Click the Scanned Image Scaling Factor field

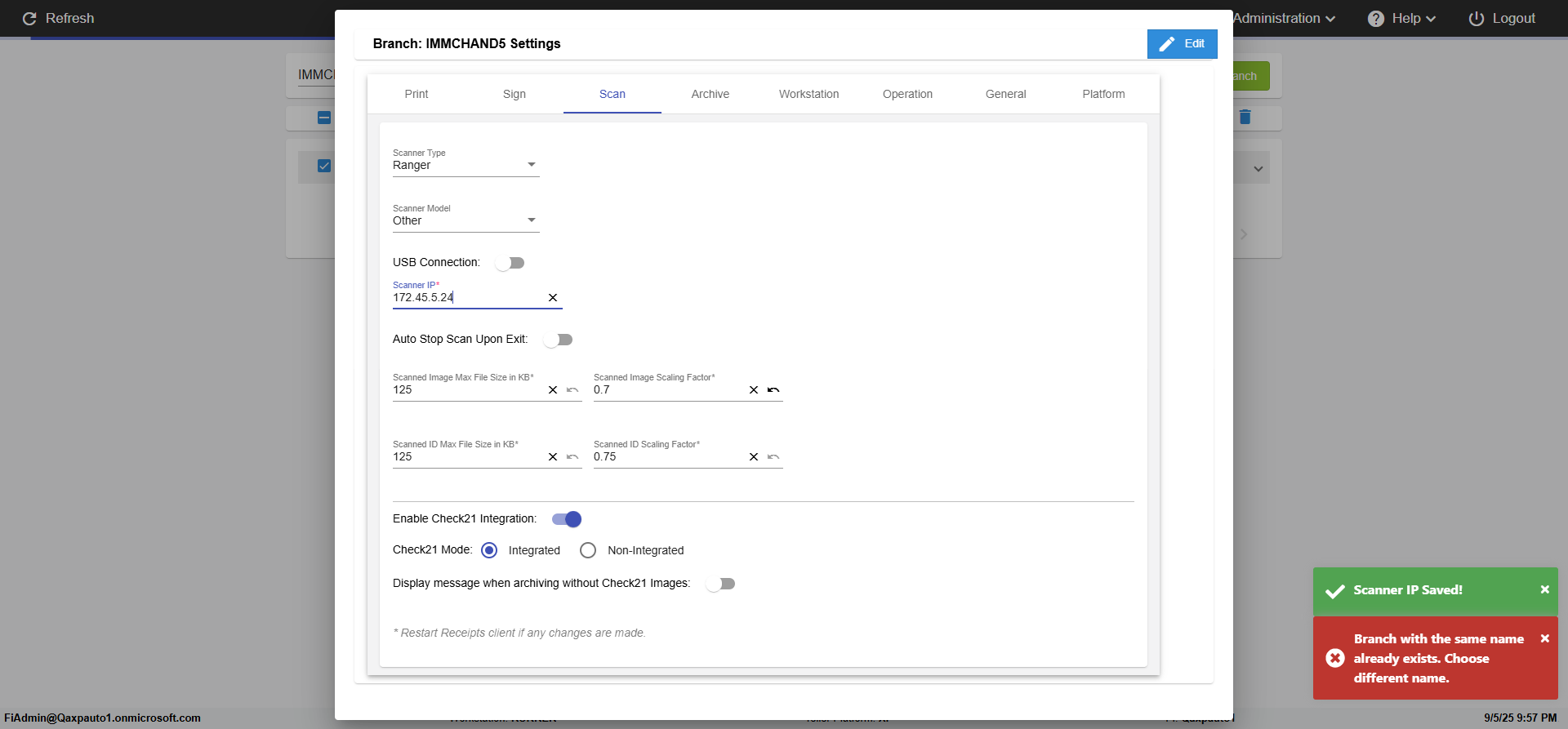click(667, 390)
